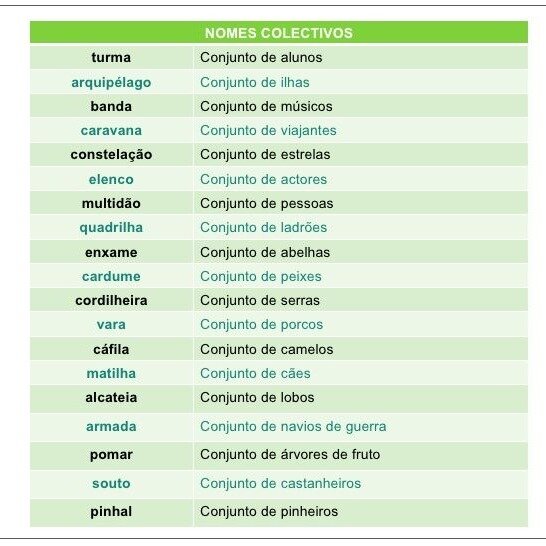This screenshot has width=546, height=546.
Task: Click the caravana term
Action: coord(111,131)
